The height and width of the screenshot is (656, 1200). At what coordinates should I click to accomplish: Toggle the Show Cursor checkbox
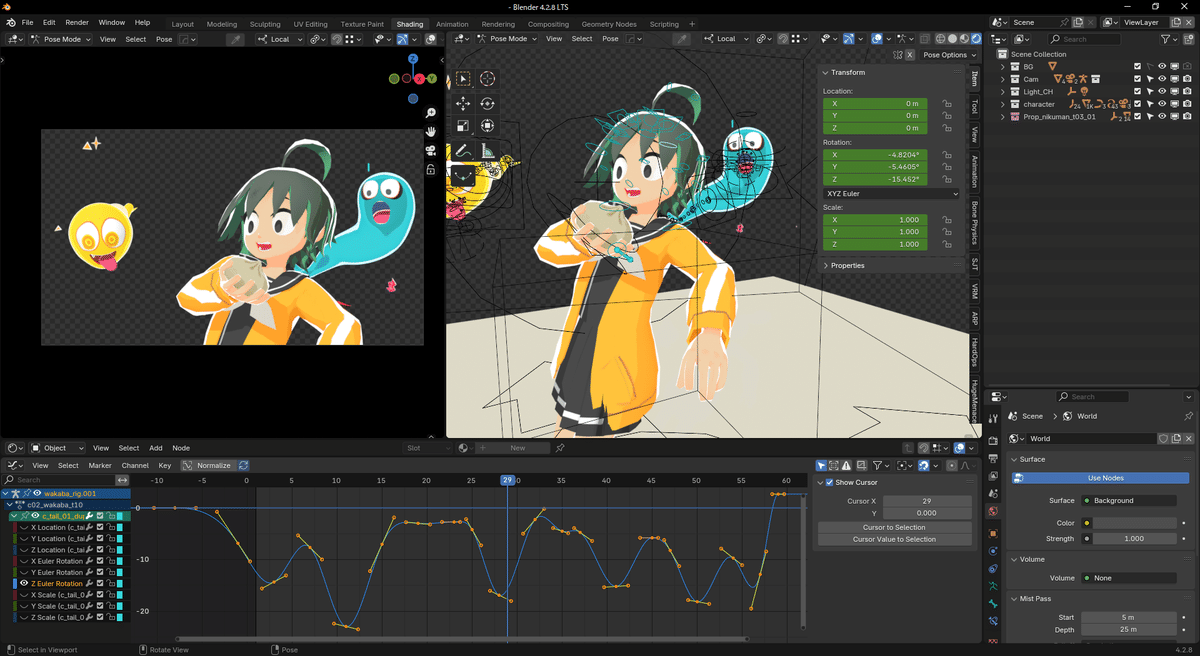pos(830,482)
